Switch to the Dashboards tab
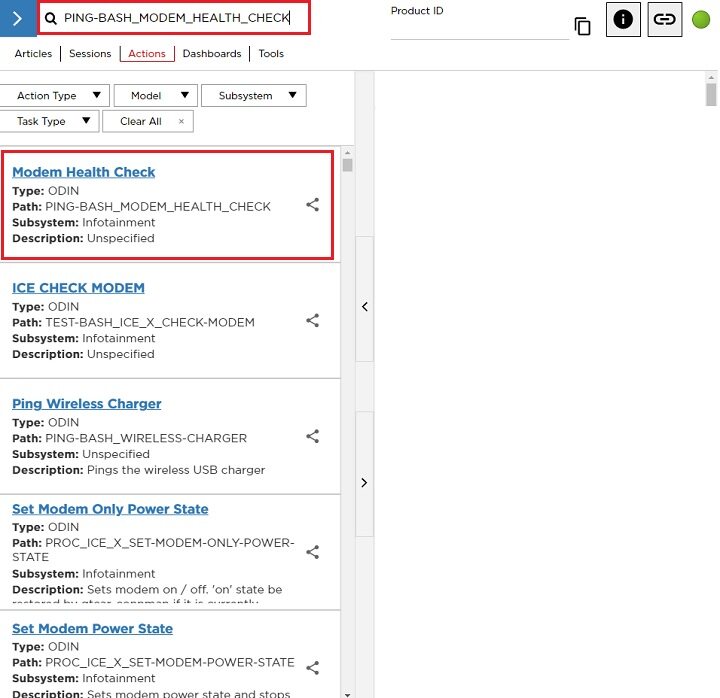The width and height of the screenshot is (720, 698). pos(211,54)
